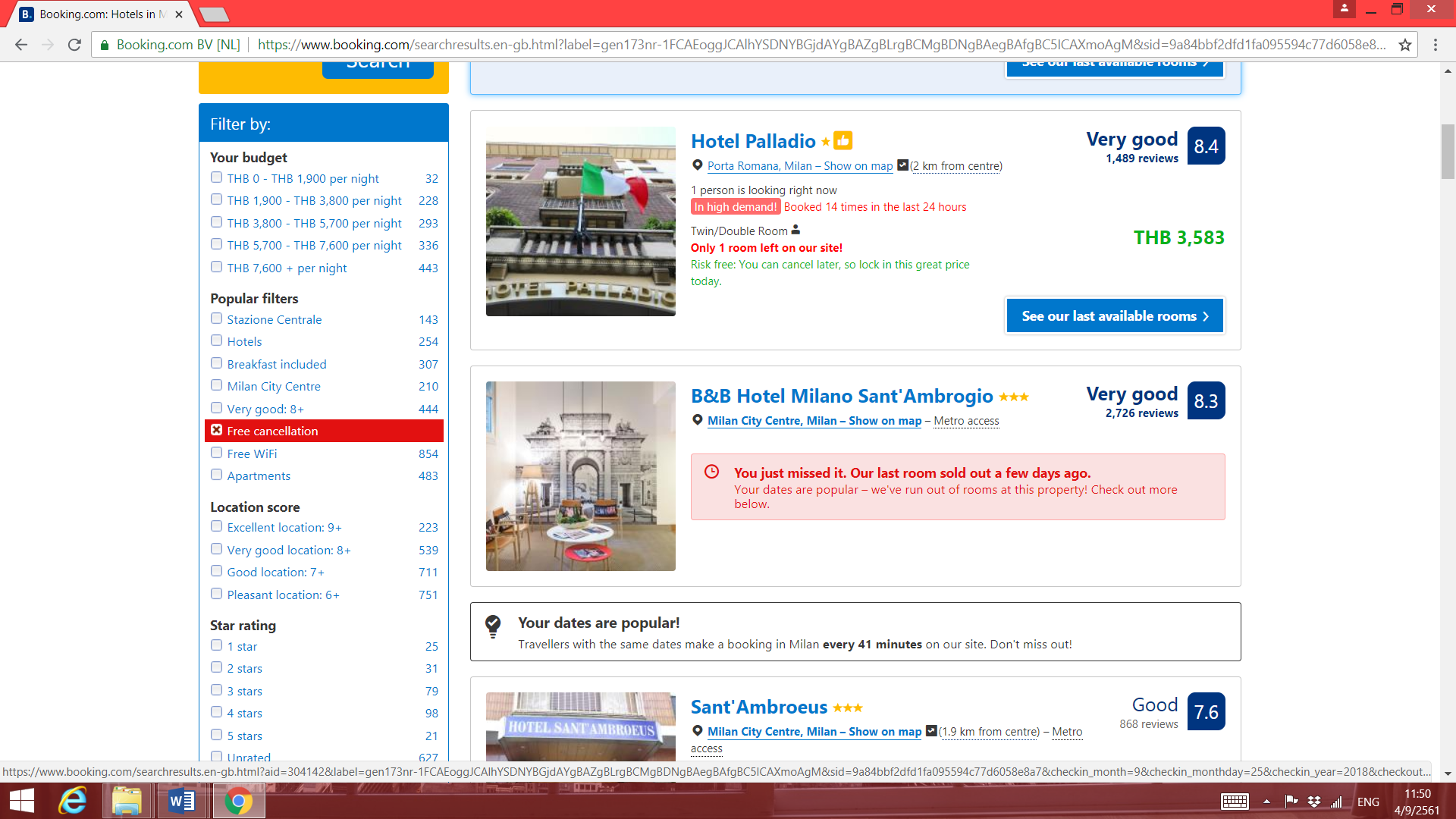Check Pleasant location: 6+ filter
Screen dimensions: 1456x819
[x=216, y=594]
